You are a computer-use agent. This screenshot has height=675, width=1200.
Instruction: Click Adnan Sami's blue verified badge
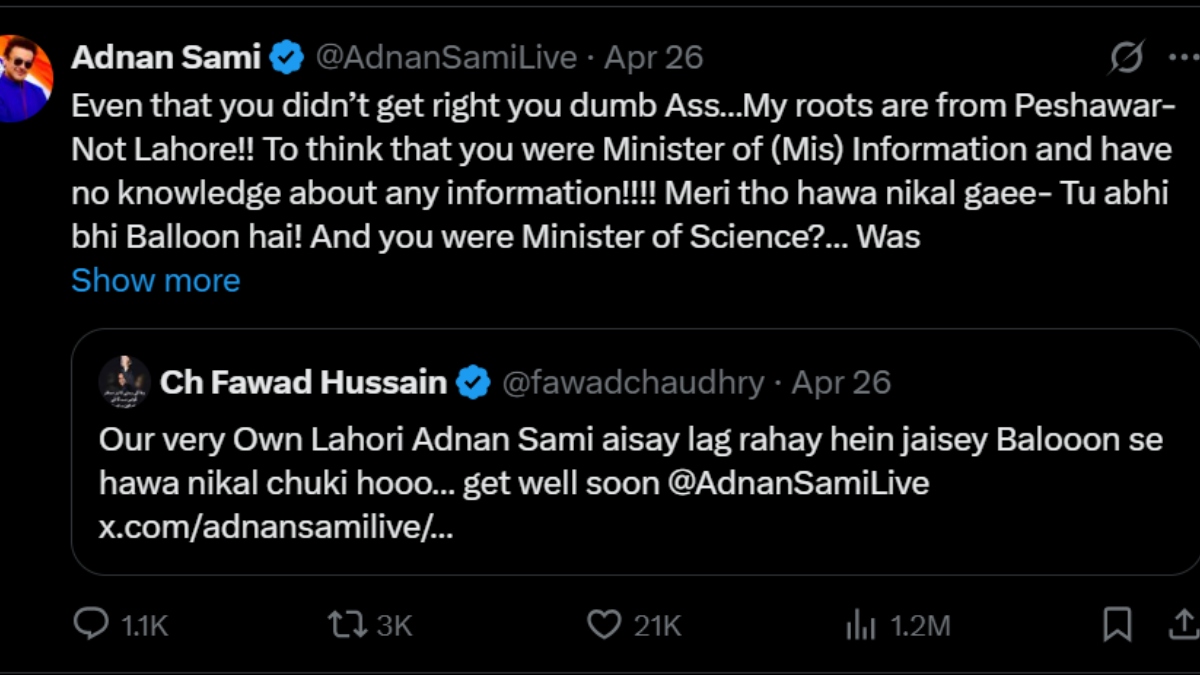(x=288, y=58)
